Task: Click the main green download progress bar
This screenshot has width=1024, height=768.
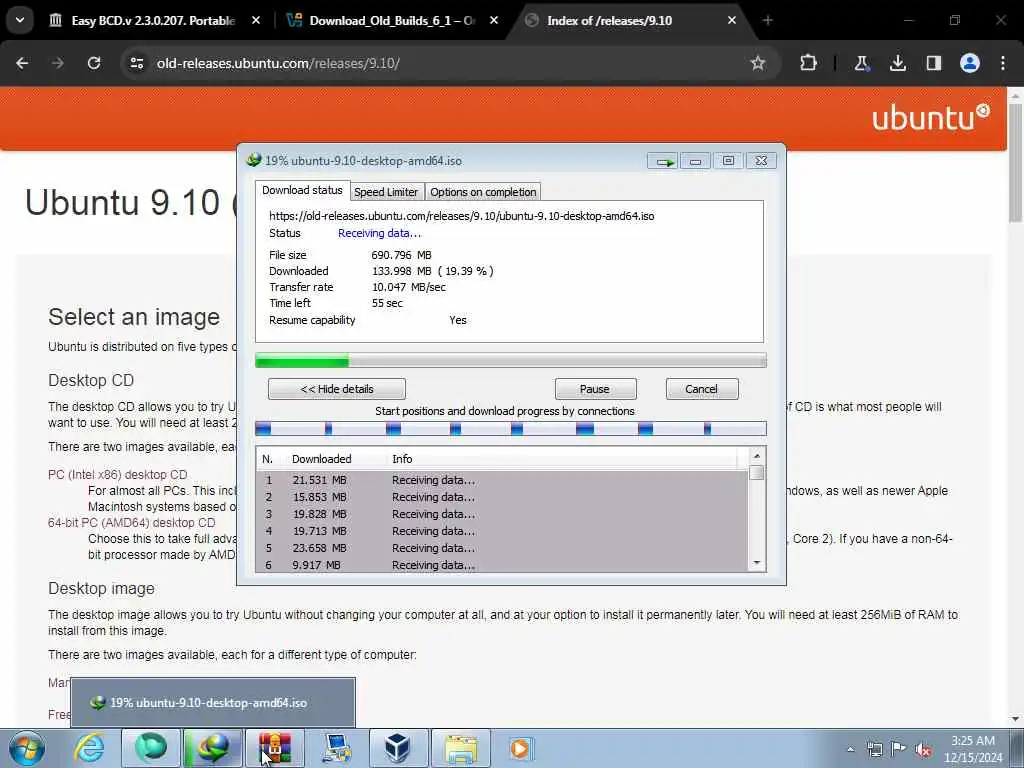Action: [511, 360]
